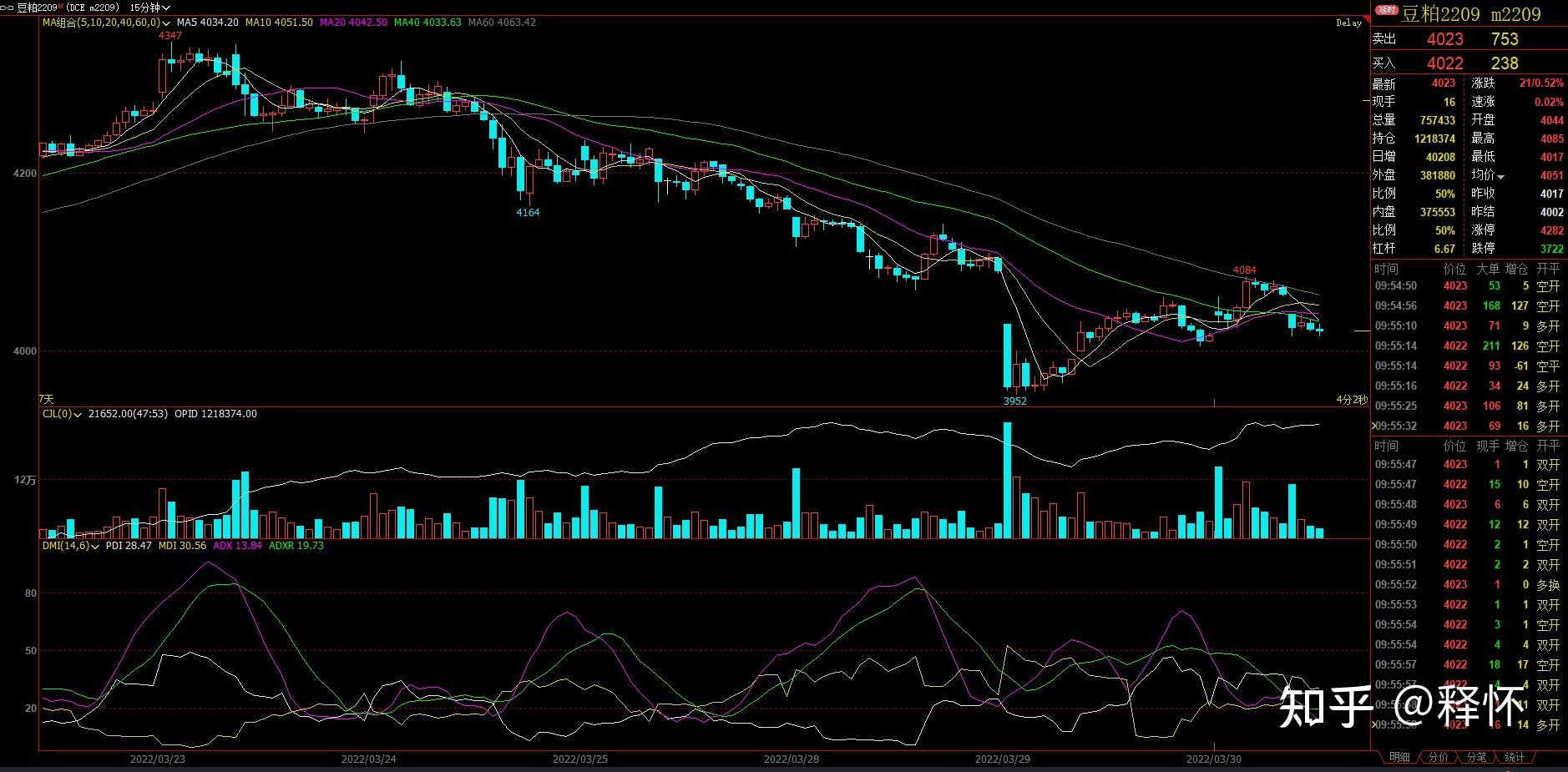Viewport: 1568px width, 772px height.
Task: Click the 4000 price axis label
Action: [25, 352]
